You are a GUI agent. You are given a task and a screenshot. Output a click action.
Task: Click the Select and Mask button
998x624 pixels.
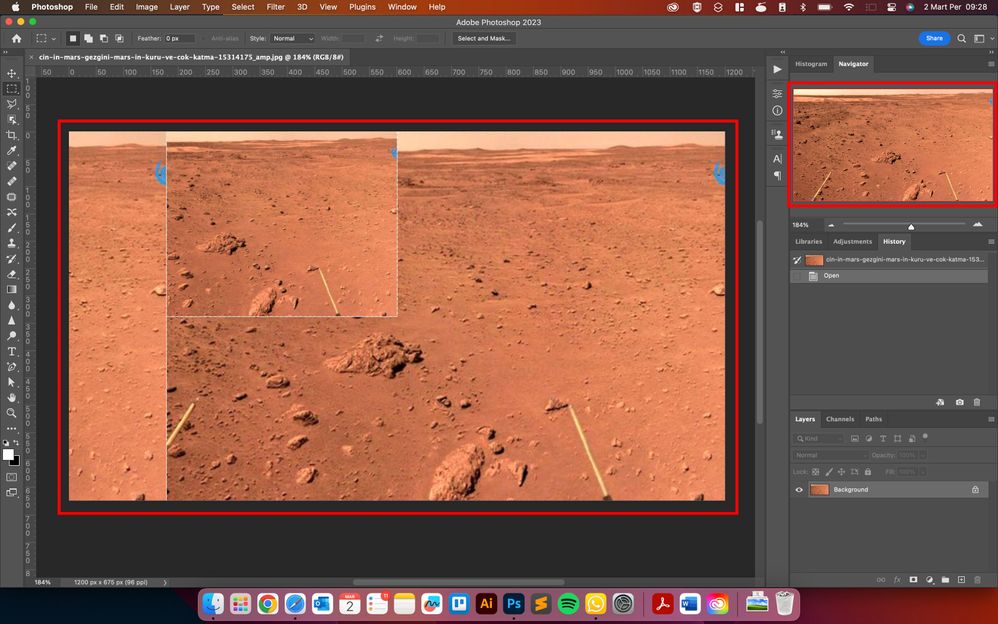click(483, 38)
